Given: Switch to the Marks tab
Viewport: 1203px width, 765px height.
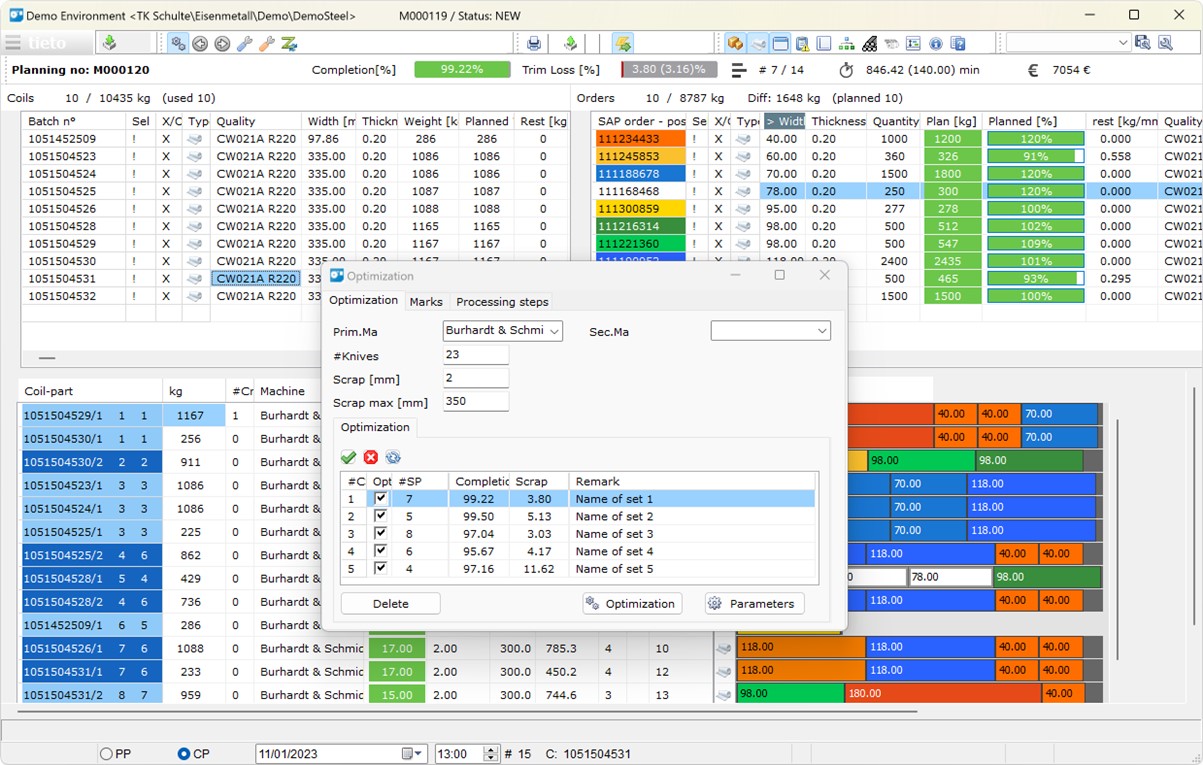Looking at the screenshot, I should (x=426, y=302).
